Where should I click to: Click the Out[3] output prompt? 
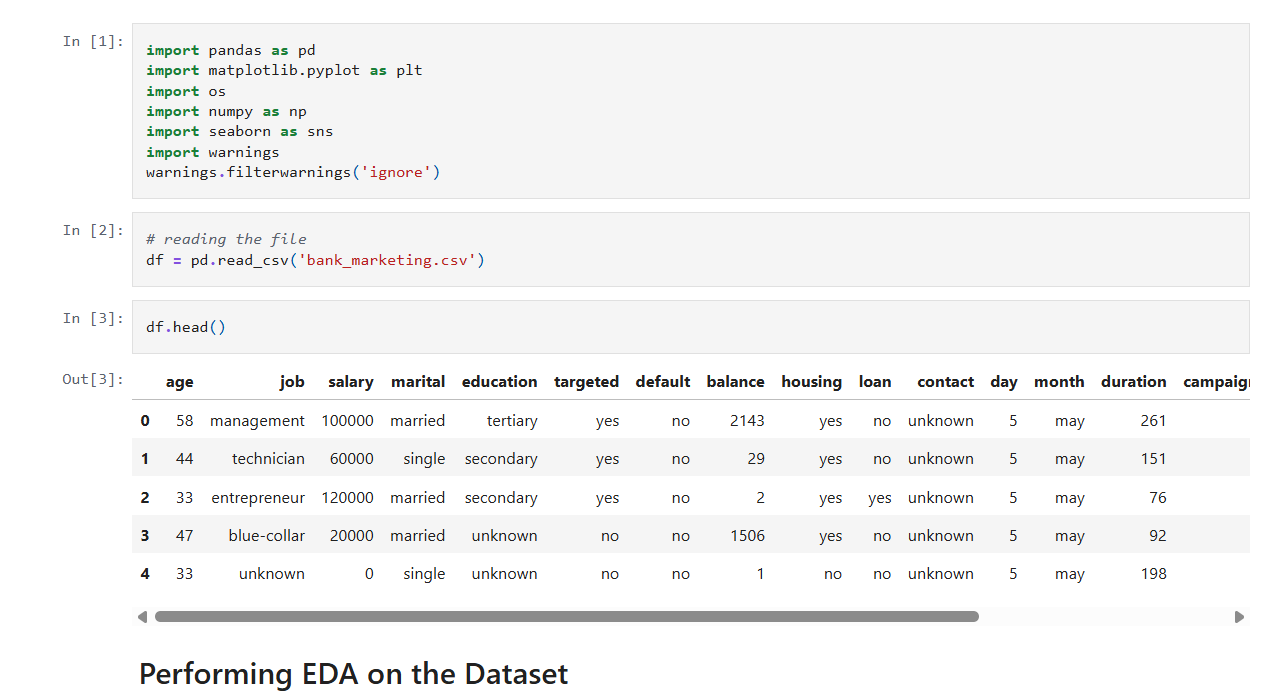[x=93, y=379]
